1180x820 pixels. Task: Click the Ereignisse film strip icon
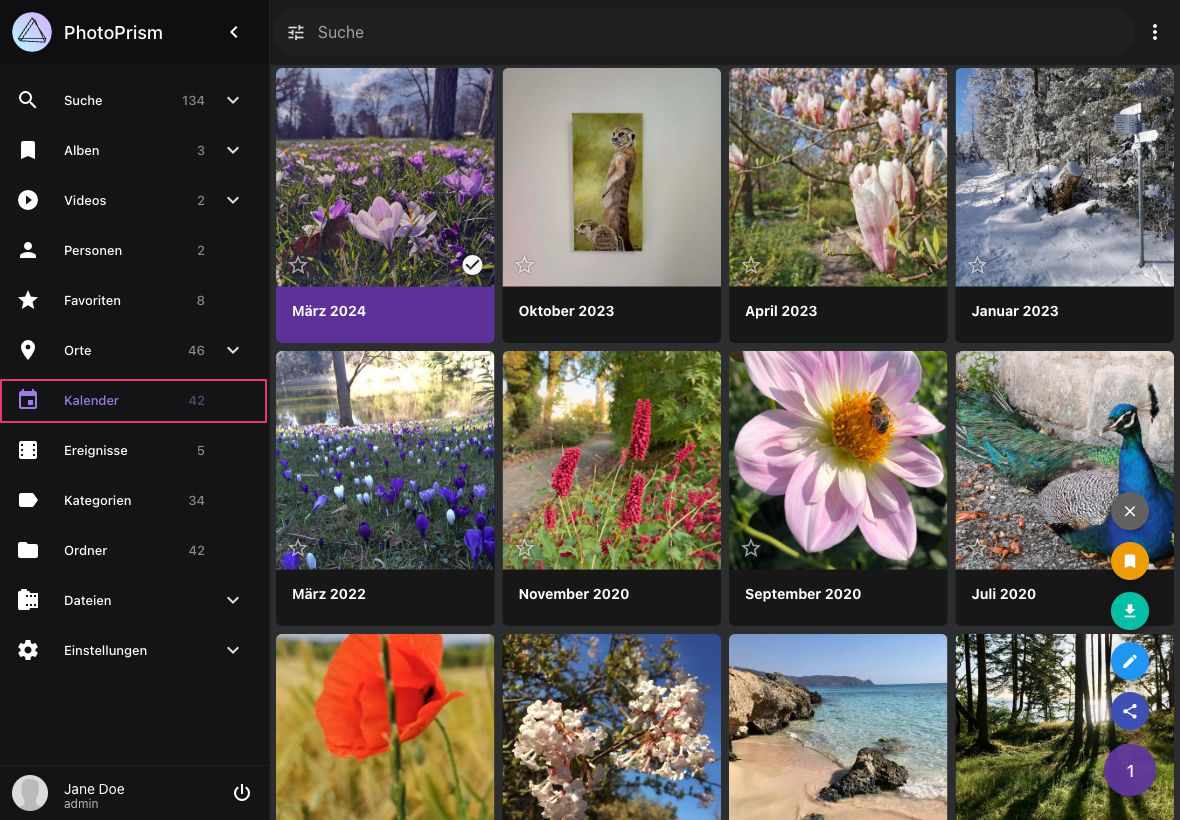[x=28, y=451]
